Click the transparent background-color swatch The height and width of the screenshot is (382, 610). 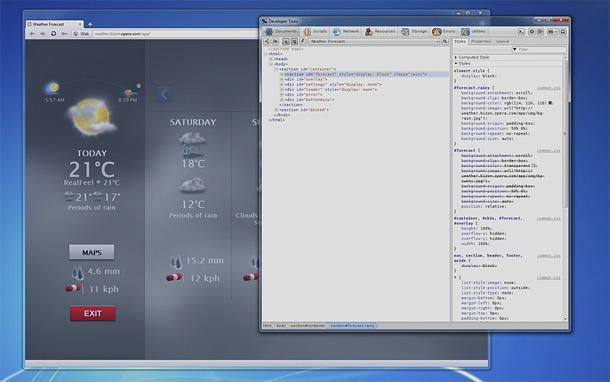pos(534,166)
